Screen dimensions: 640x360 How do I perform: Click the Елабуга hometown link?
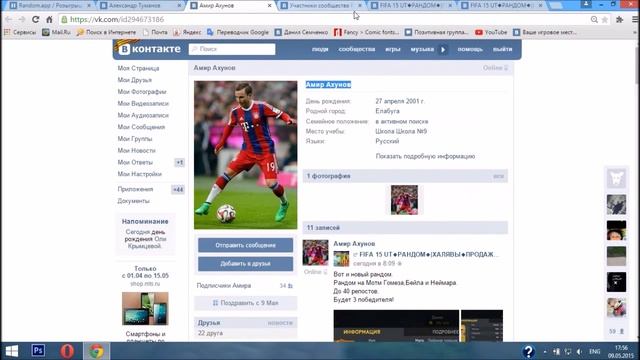point(387,111)
